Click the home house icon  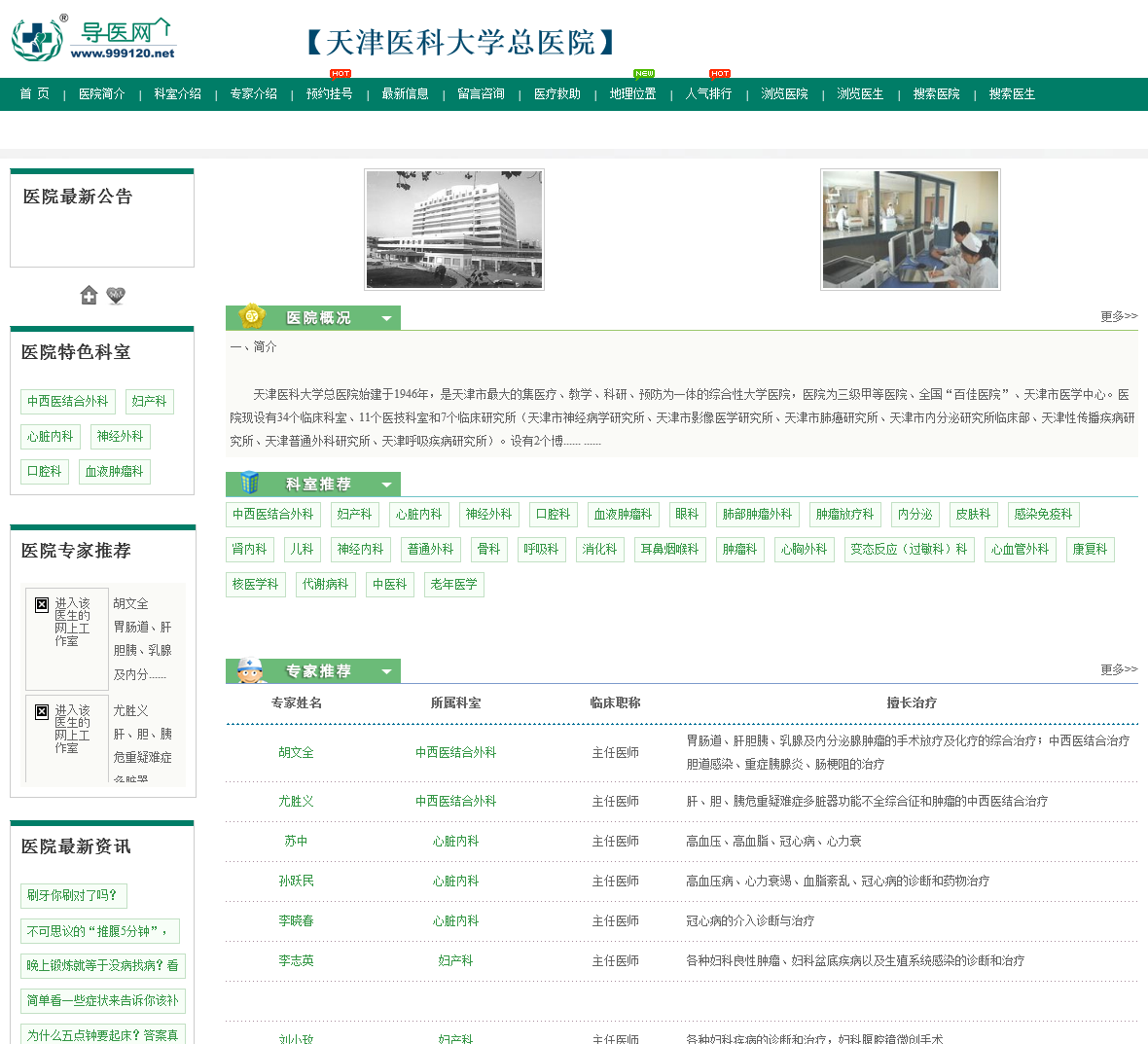89,295
